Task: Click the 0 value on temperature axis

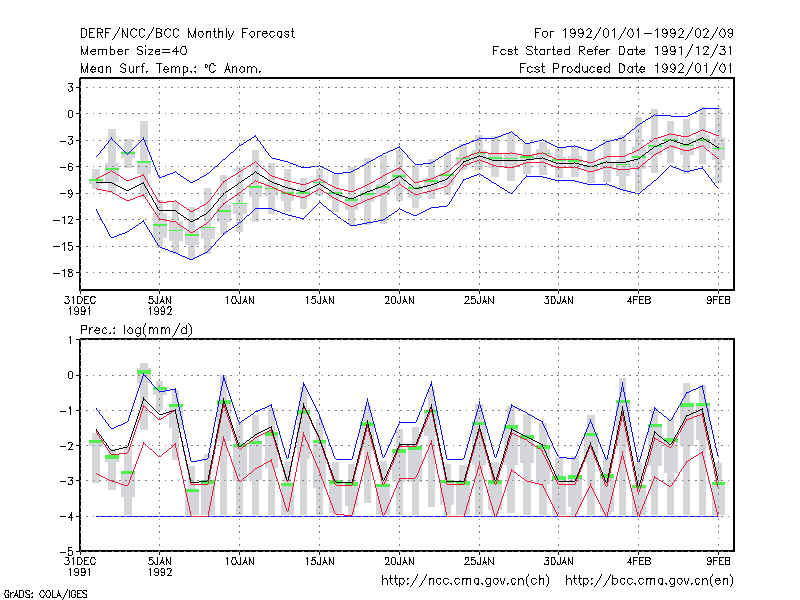Action: [x=70, y=114]
